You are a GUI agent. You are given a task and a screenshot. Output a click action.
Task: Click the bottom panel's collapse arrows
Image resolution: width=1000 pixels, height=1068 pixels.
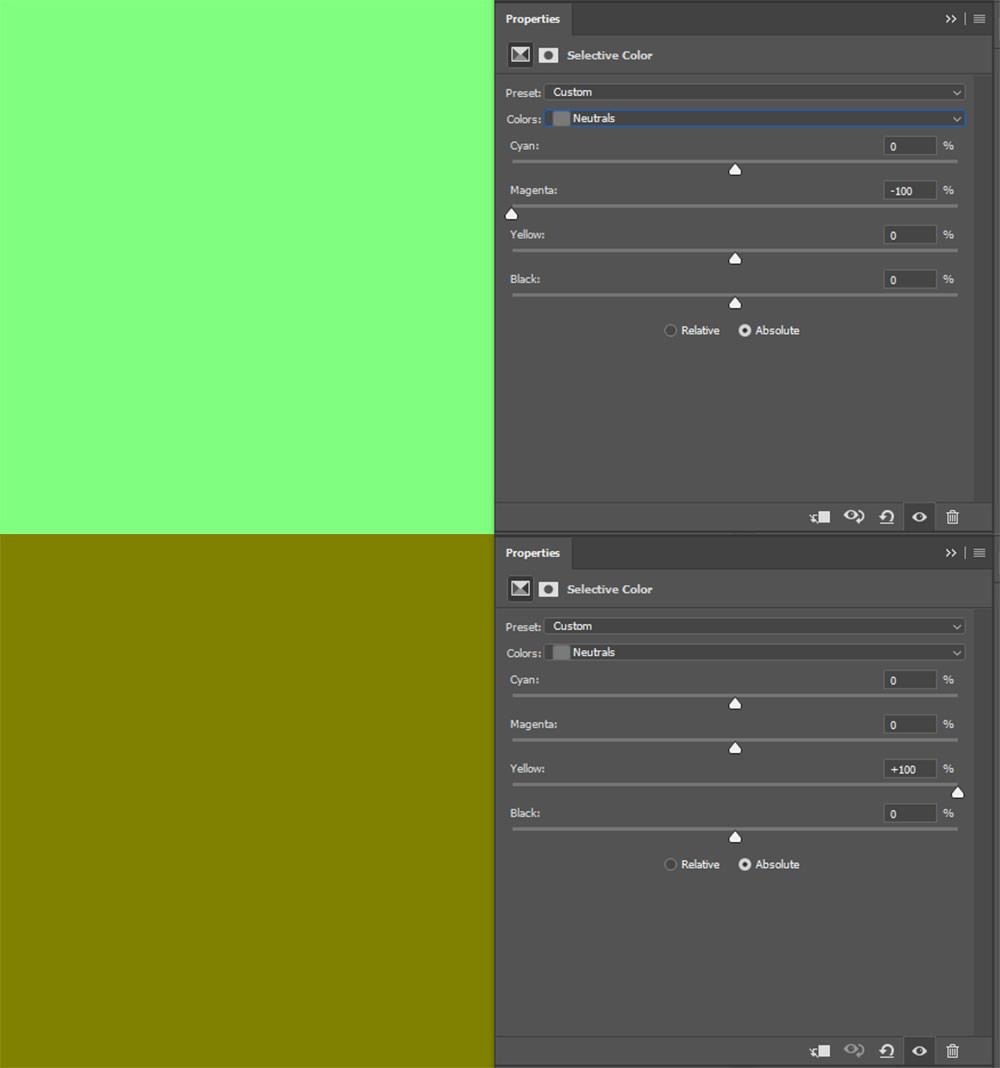tap(950, 553)
